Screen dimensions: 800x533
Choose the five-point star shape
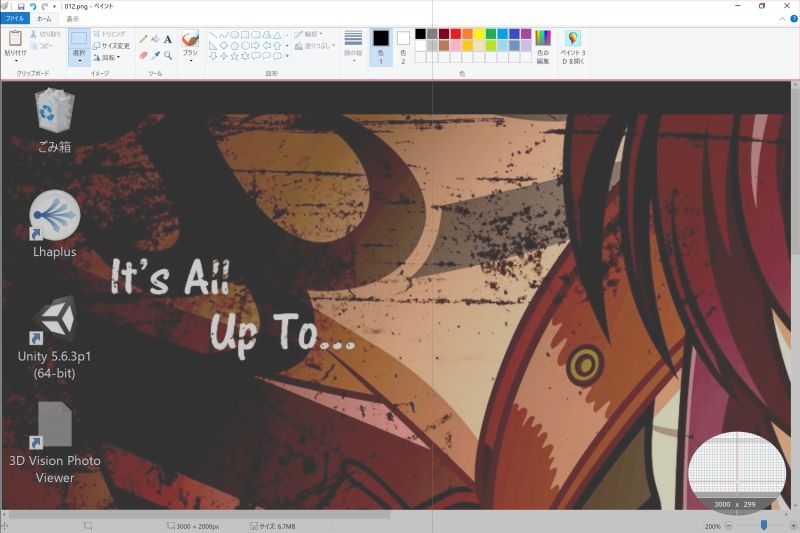tap(234, 56)
